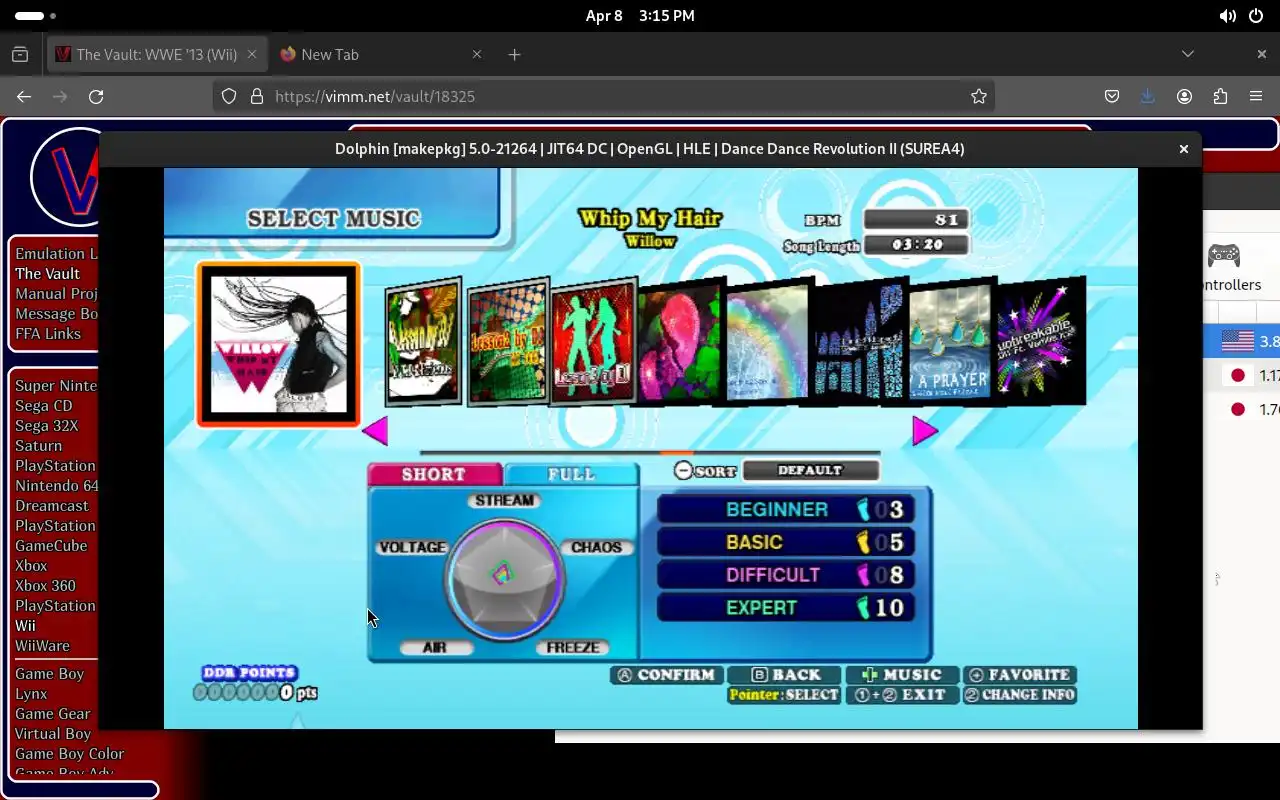Open the Activities overview pill
Viewport: 1280px width, 800px height.
coord(35,16)
